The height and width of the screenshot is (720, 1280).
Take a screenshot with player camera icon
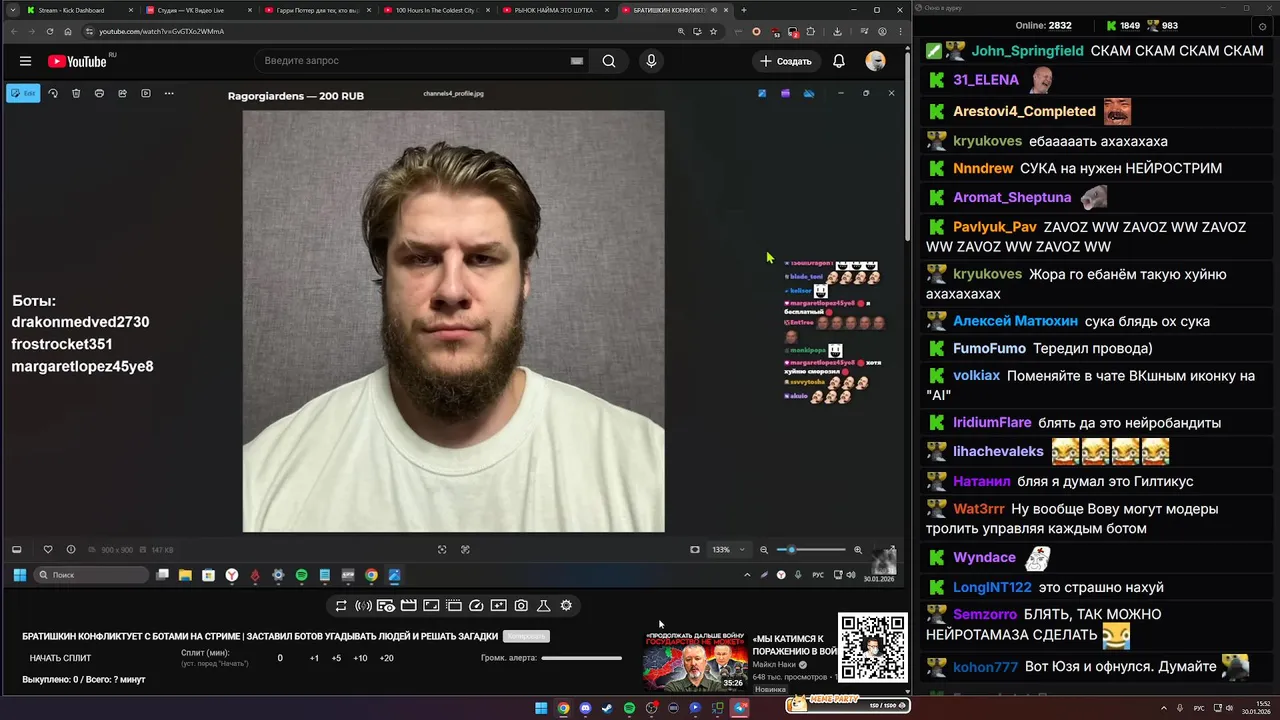tap(521, 605)
